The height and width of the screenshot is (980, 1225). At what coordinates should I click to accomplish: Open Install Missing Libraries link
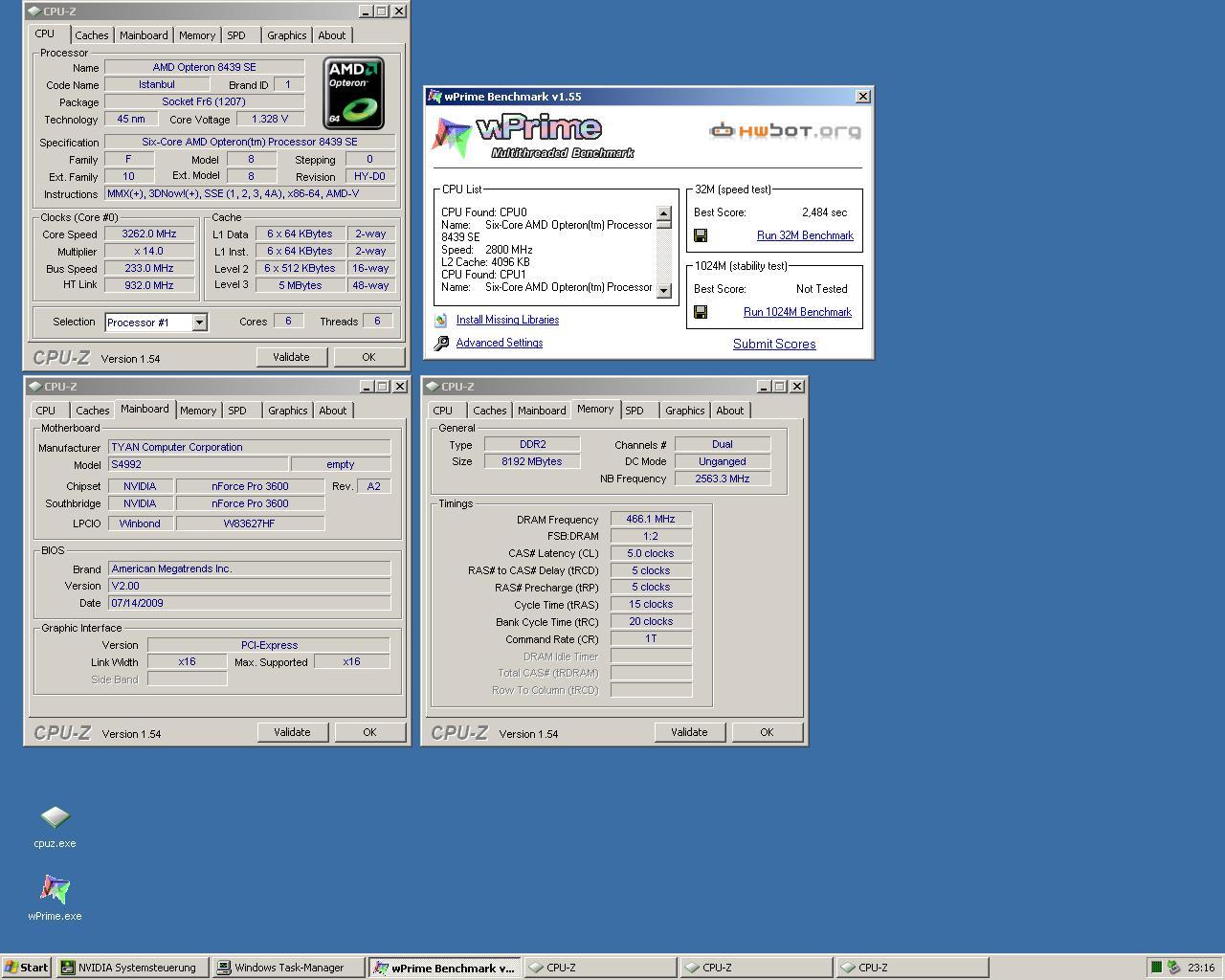point(507,320)
